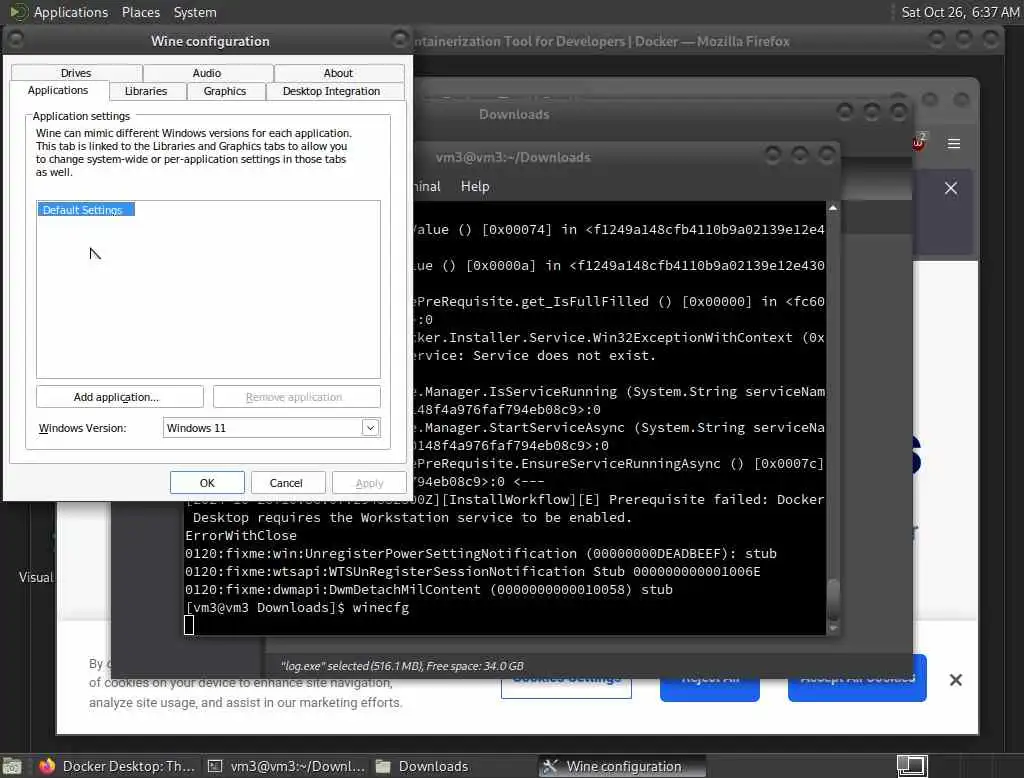The height and width of the screenshot is (778, 1024).
Task: Click the Applications menu logo icon
Action: [19, 12]
